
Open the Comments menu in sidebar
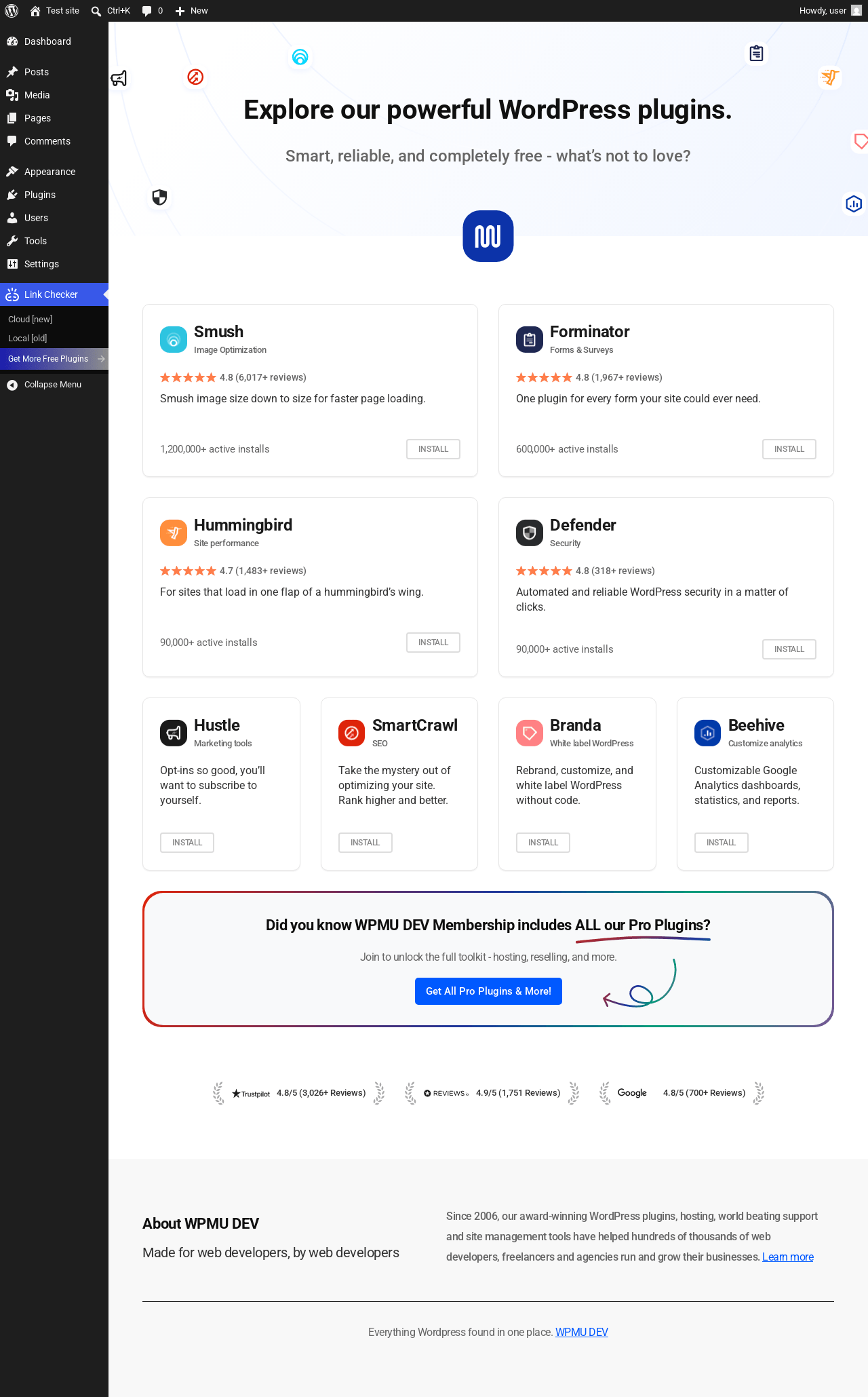click(54, 141)
